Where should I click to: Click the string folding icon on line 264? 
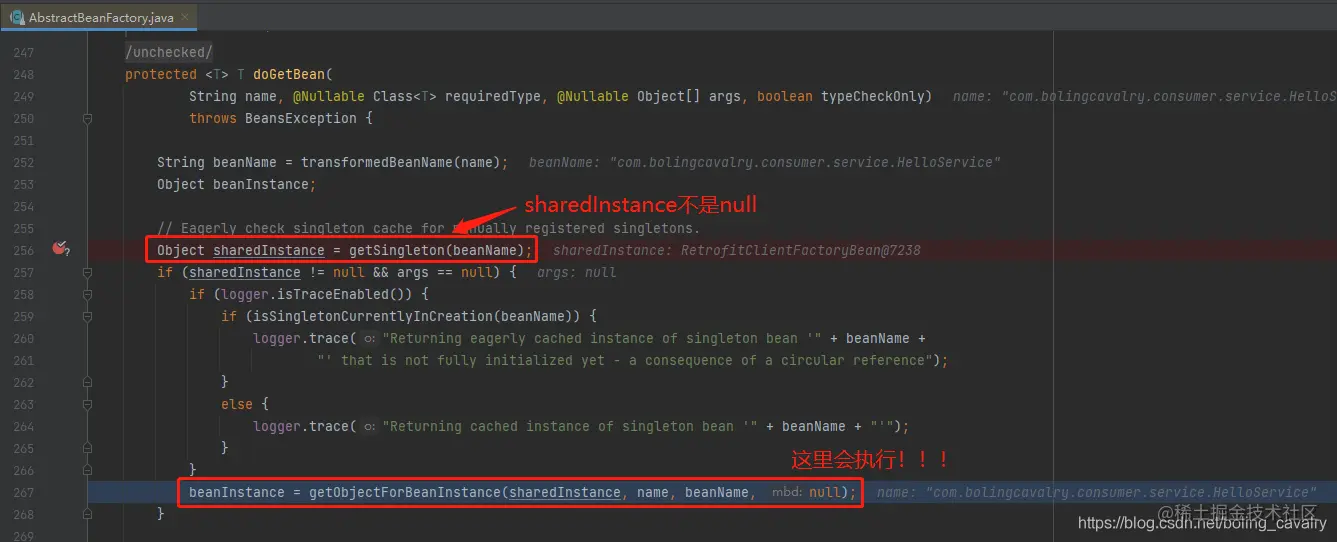point(369,427)
